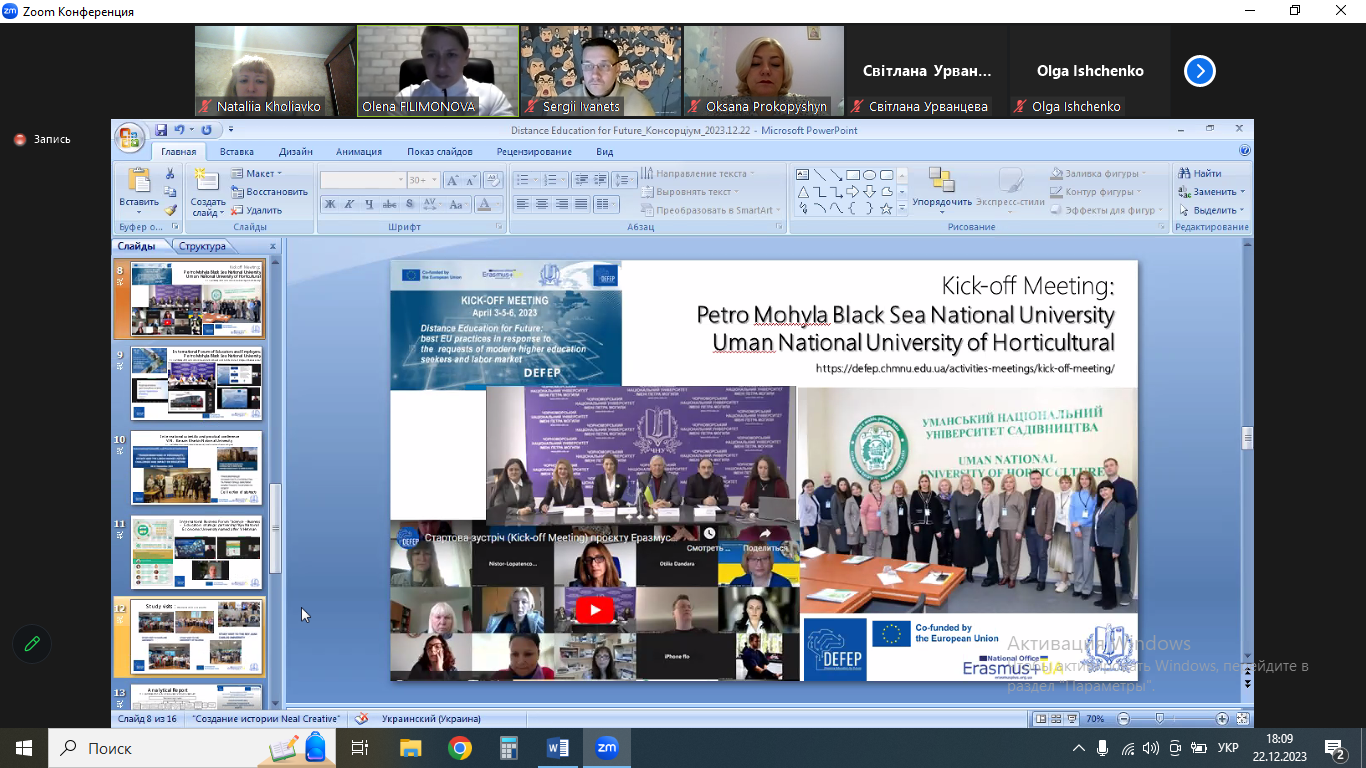Switch to the Вставка ribbon tab
Screen dimensions: 1366x768
coord(237,152)
